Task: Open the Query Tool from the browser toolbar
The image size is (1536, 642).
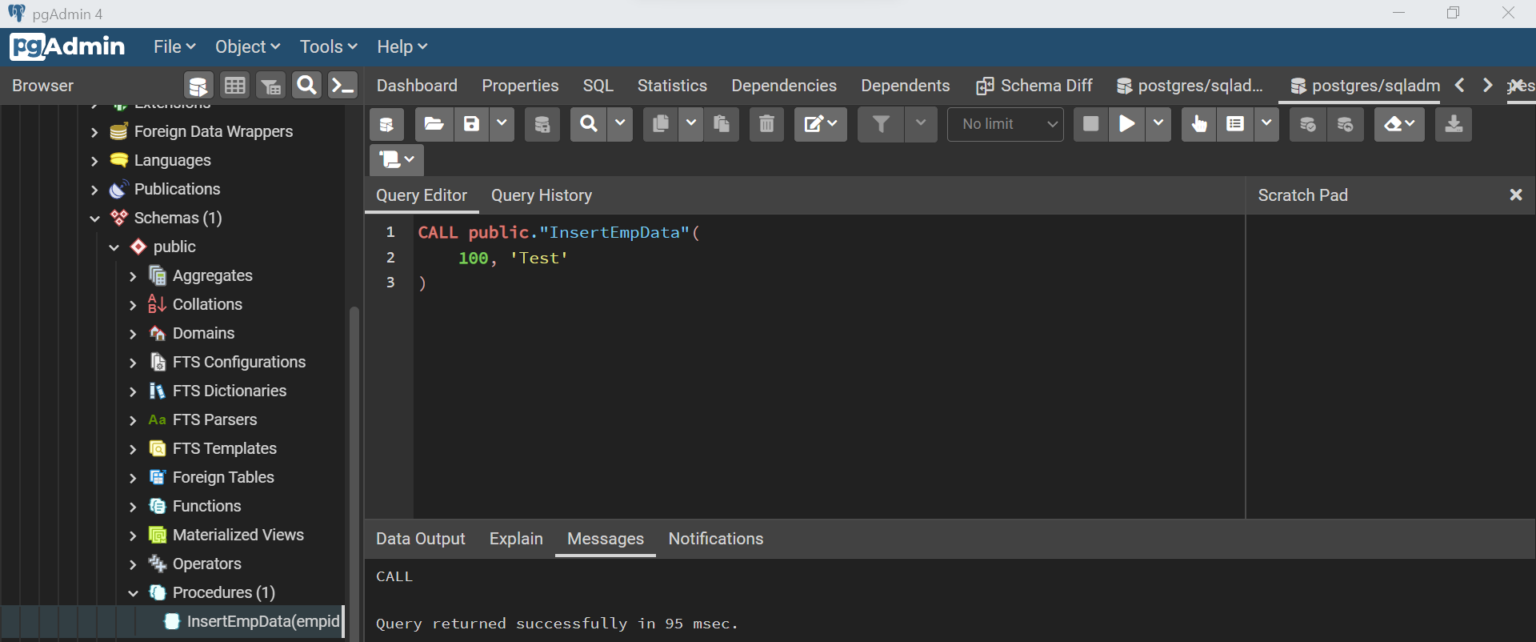Action: point(198,85)
